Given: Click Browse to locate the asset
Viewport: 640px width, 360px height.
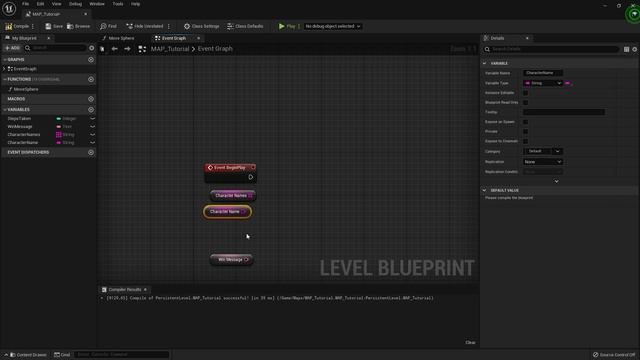Looking at the screenshot, I should (x=78, y=26).
